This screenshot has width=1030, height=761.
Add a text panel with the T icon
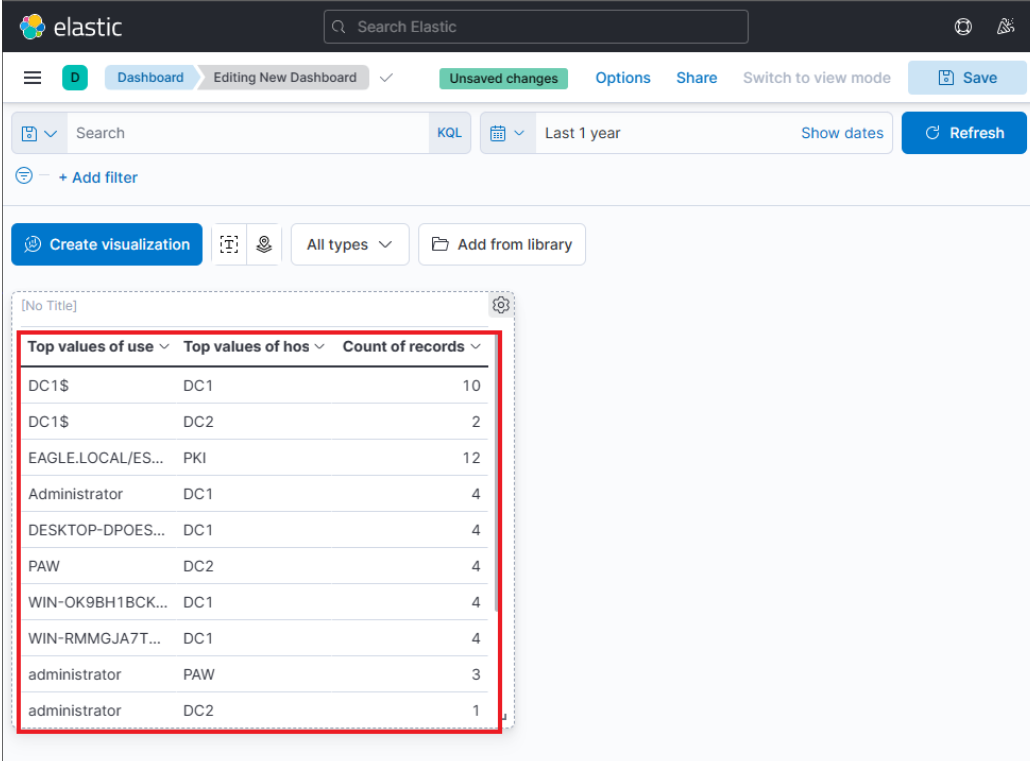click(x=228, y=244)
